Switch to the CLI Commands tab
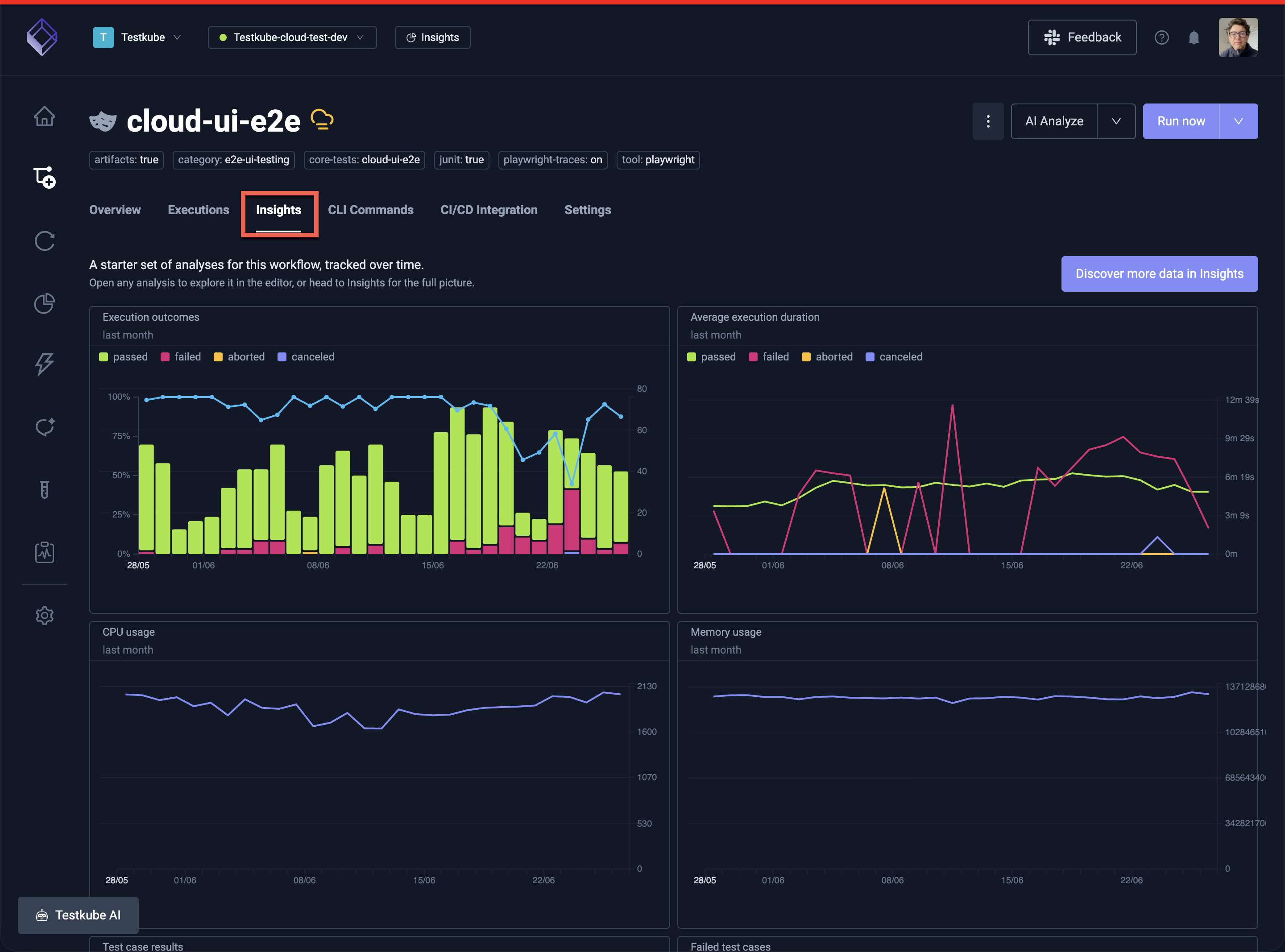 (370, 210)
